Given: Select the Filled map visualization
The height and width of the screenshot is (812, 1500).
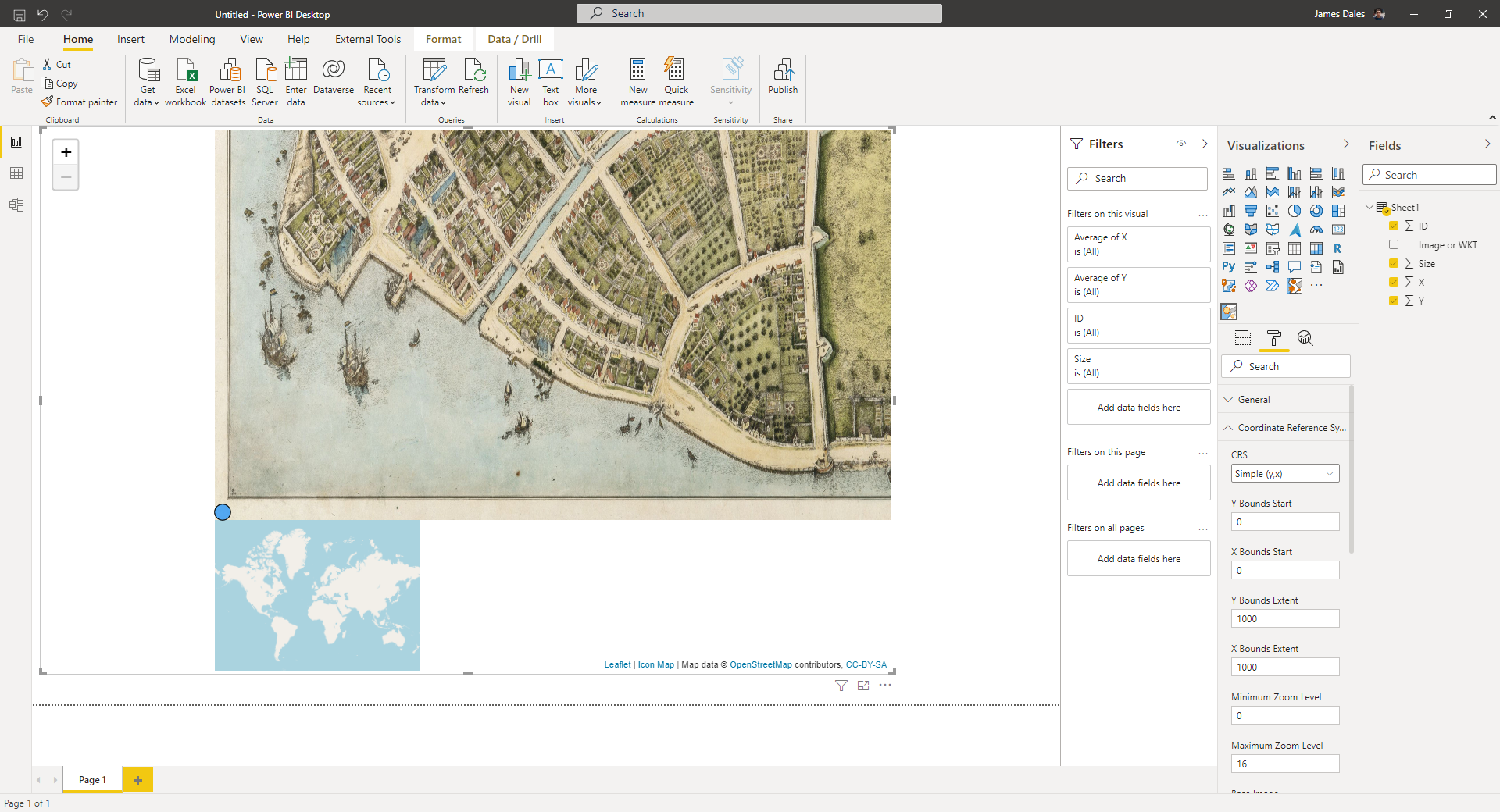Looking at the screenshot, I should click(1251, 230).
